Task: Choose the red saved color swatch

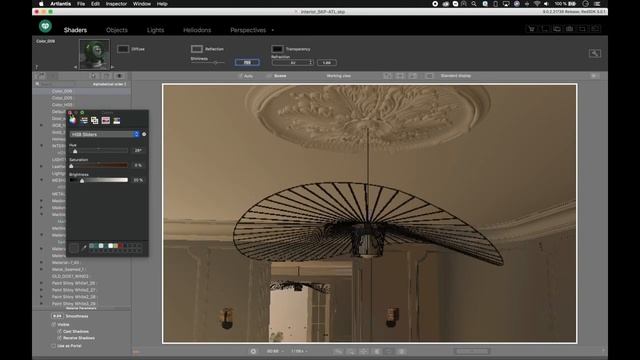Action: (x=120, y=246)
